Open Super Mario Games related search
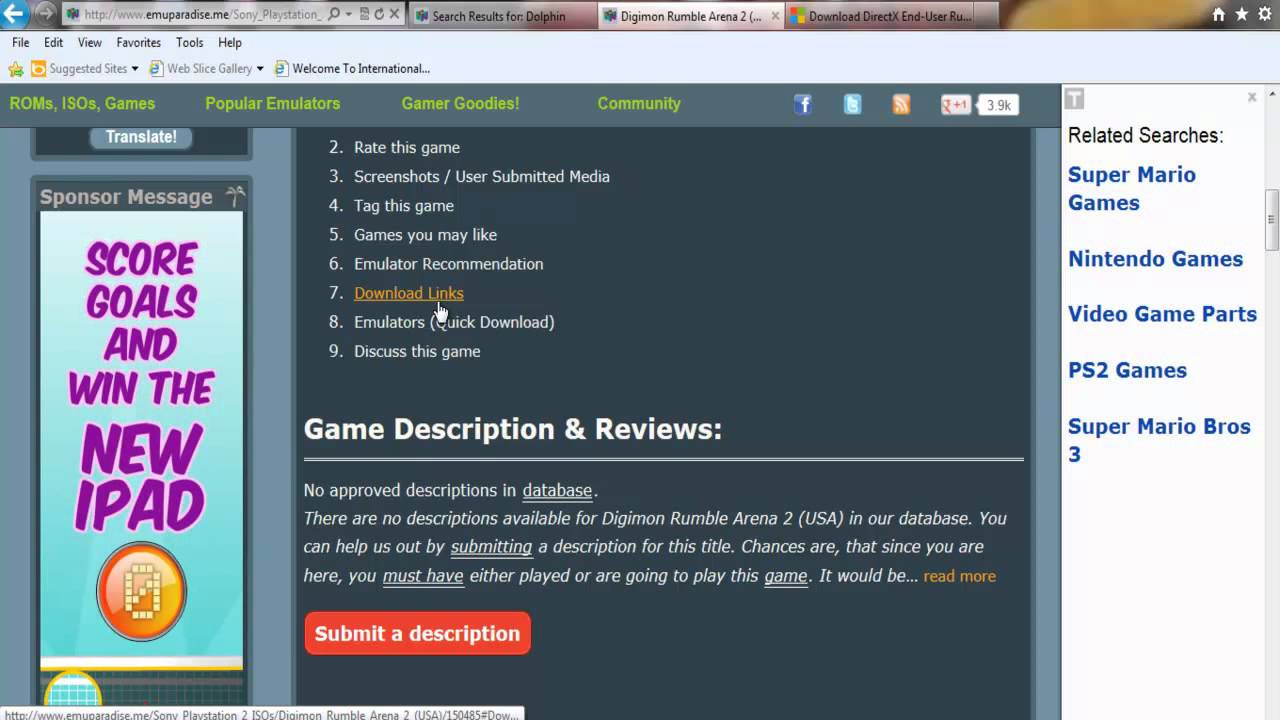 (x=1131, y=188)
